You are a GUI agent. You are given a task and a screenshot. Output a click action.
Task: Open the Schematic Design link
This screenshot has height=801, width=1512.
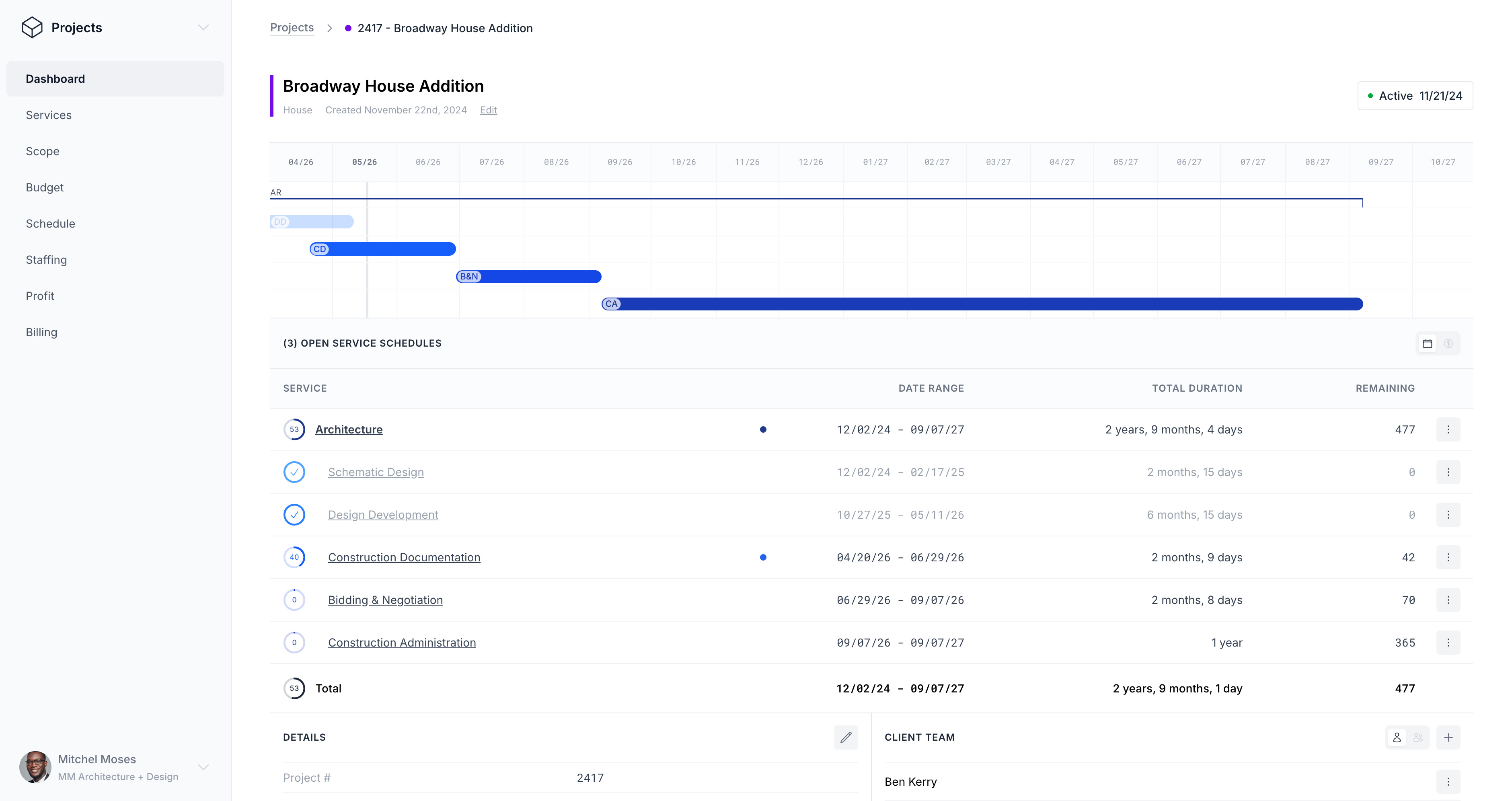click(x=376, y=472)
